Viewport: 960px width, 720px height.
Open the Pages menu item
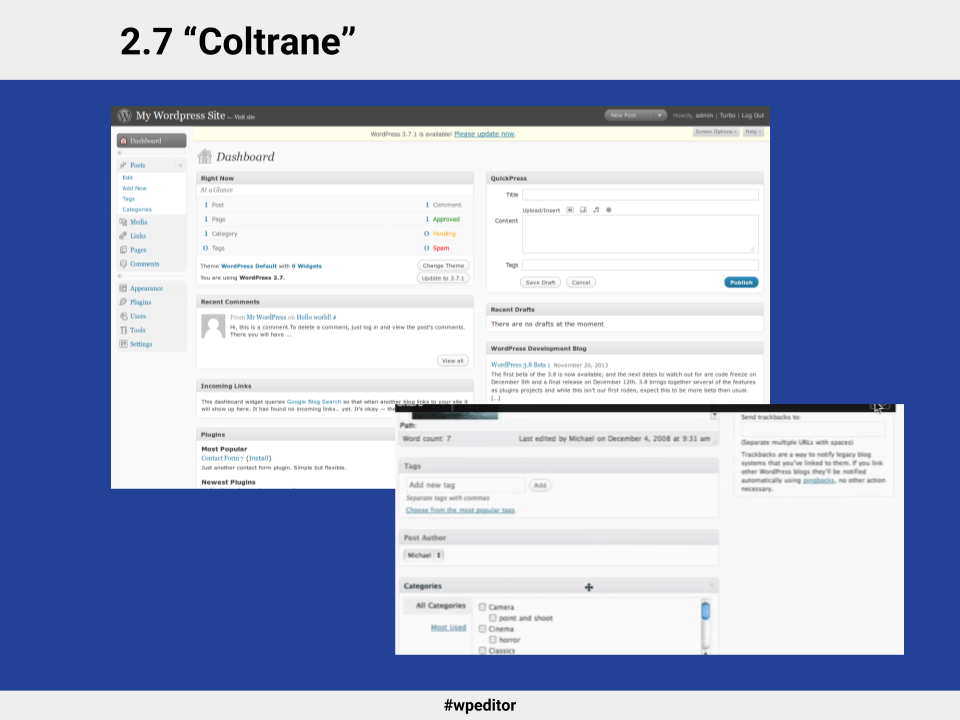coord(138,250)
